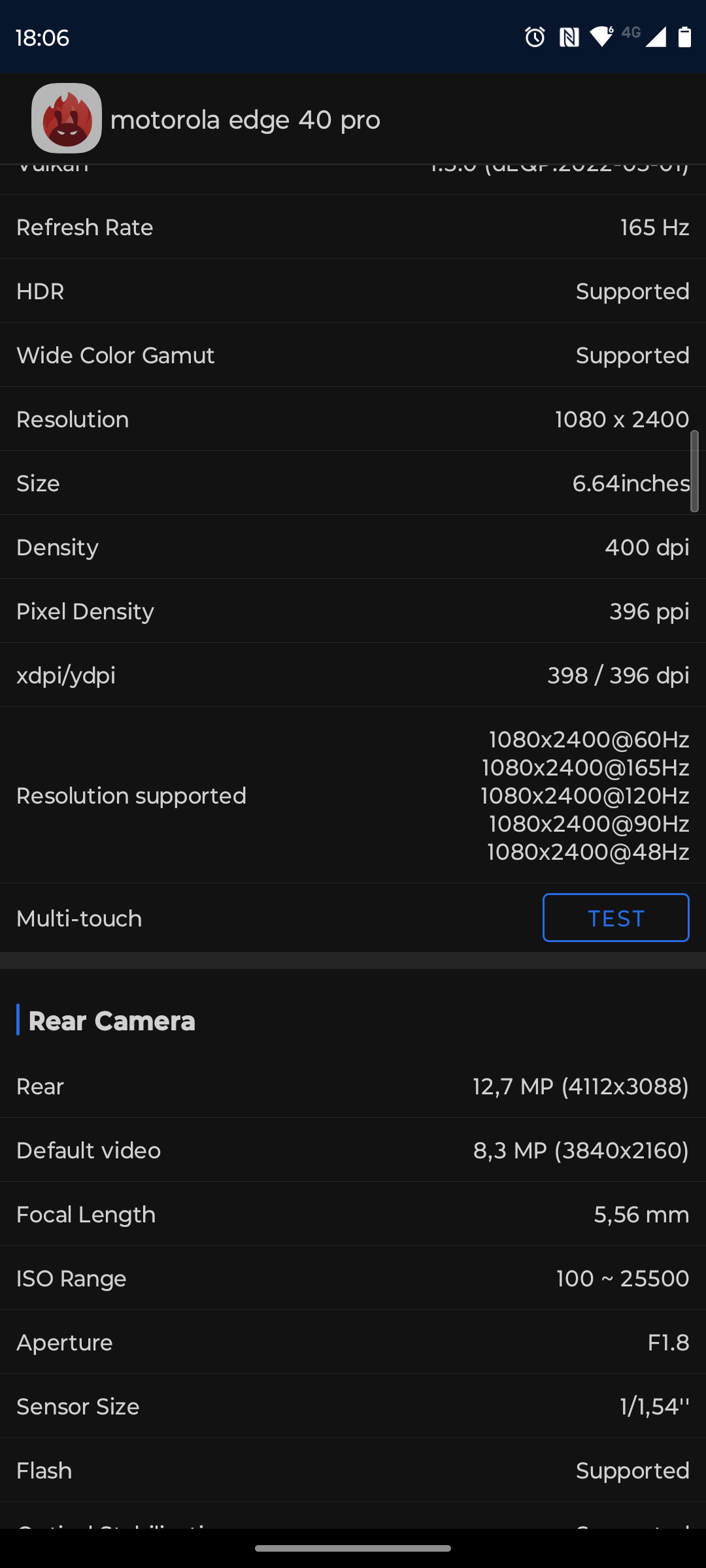Tap the bottom navigation gesture bar
The height and width of the screenshot is (1568, 706).
[x=353, y=1548]
